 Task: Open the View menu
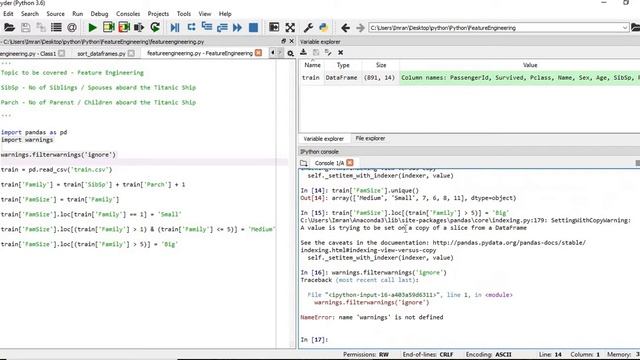point(205,14)
